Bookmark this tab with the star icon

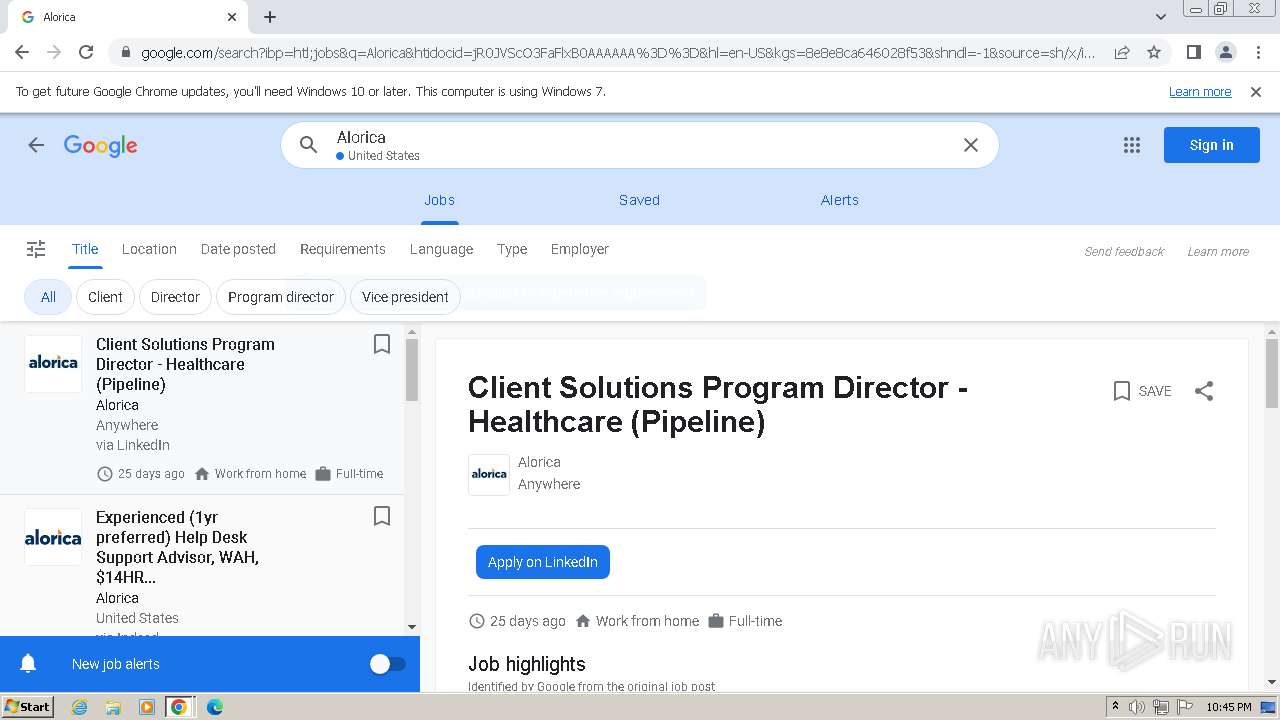point(1154,52)
